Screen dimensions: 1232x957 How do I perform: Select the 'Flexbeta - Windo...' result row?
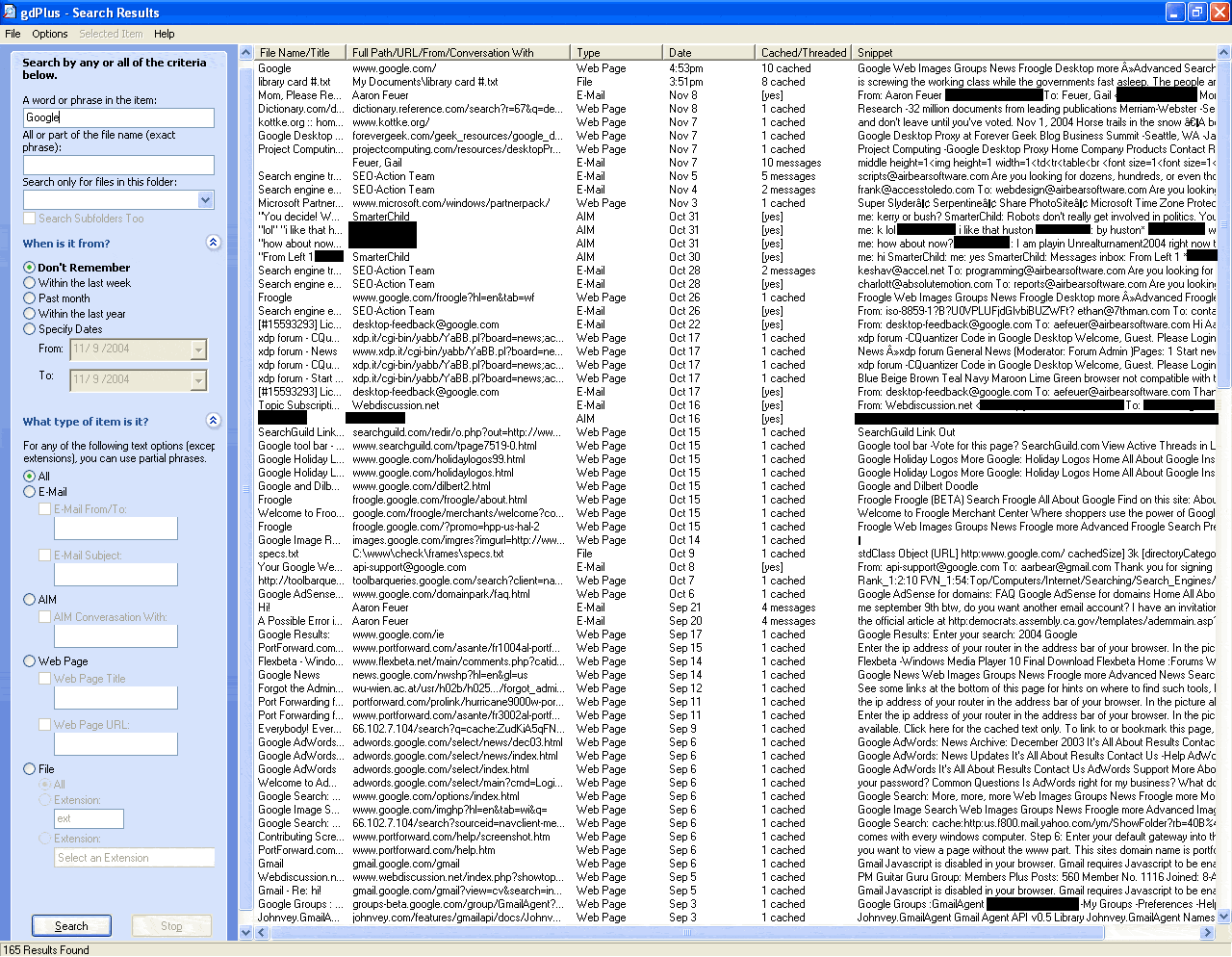(x=735, y=661)
